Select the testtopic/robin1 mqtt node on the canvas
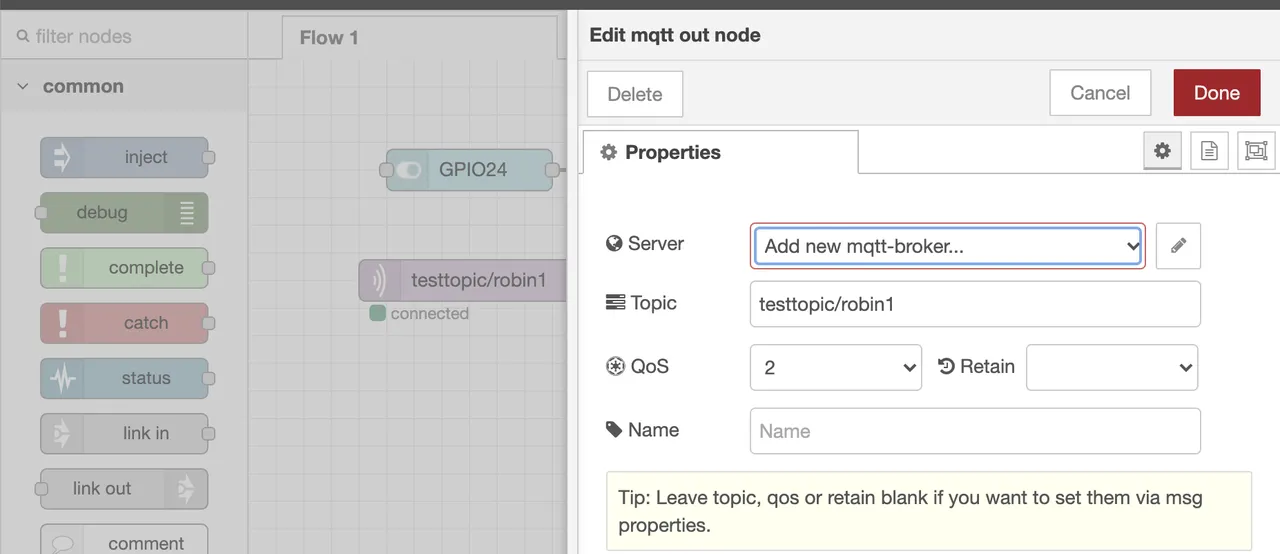Viewport: 1280px width, 554px height. (463, 281)
